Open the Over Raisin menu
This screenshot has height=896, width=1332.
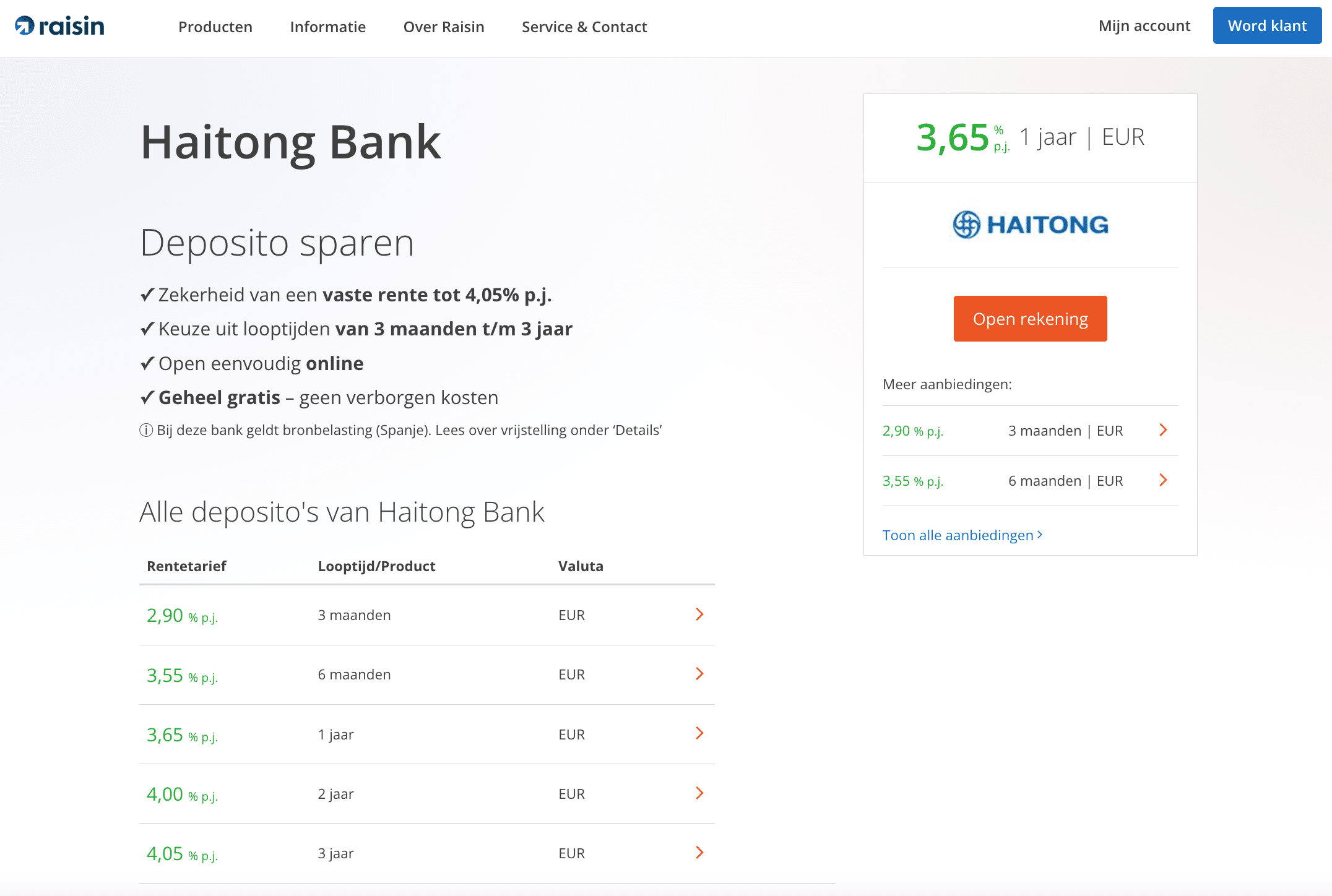point(444,27)
